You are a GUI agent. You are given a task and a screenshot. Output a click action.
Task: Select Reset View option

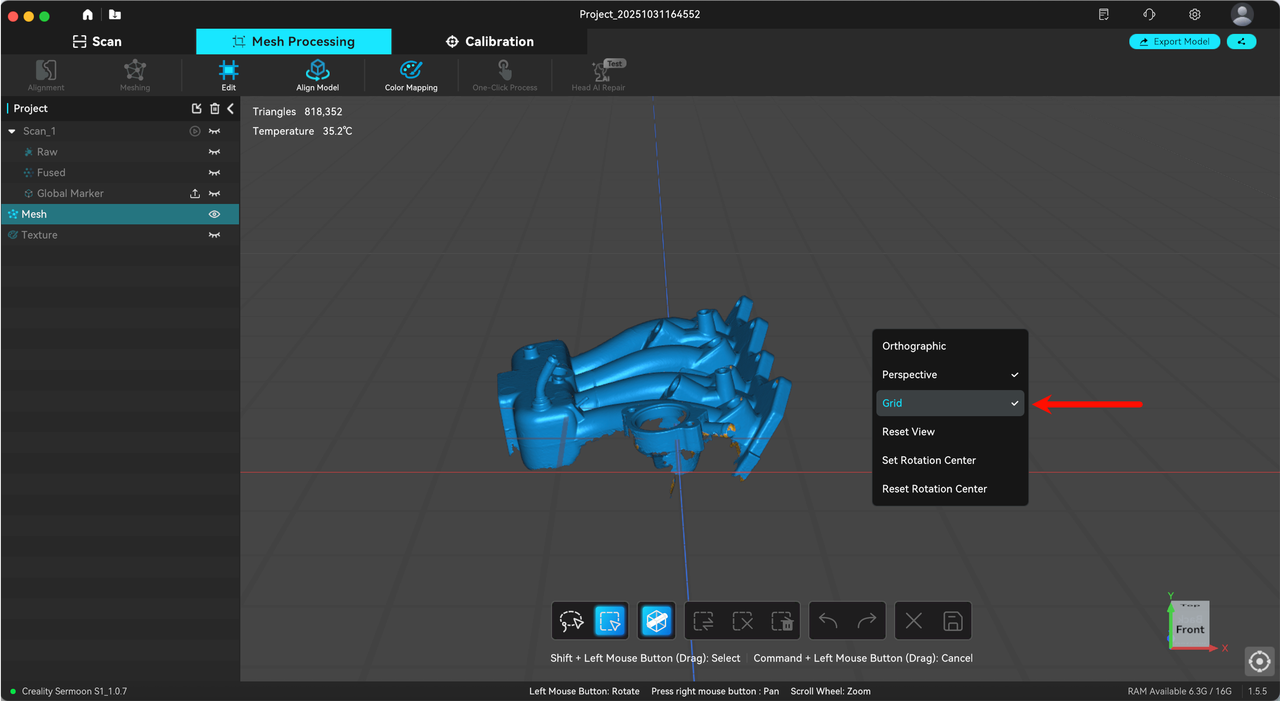[908, 431]
